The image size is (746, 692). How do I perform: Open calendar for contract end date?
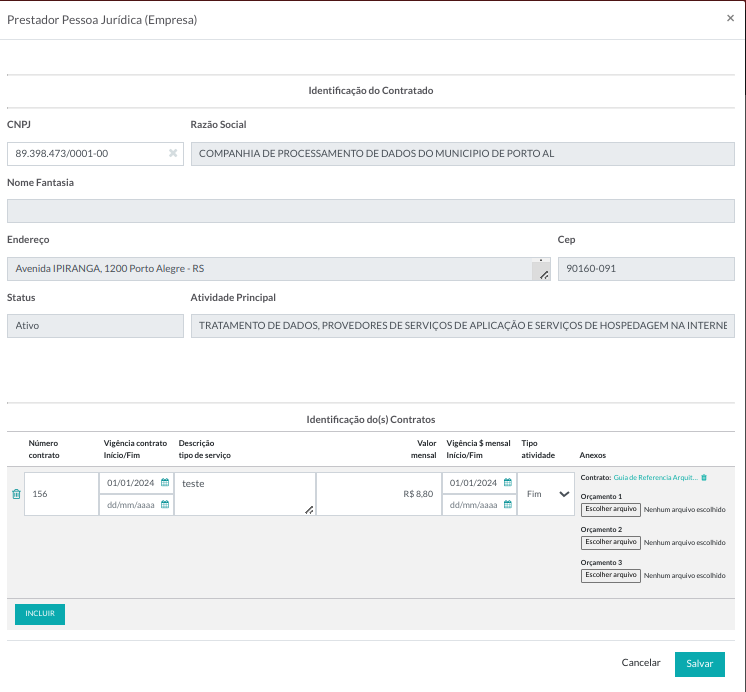165,505
